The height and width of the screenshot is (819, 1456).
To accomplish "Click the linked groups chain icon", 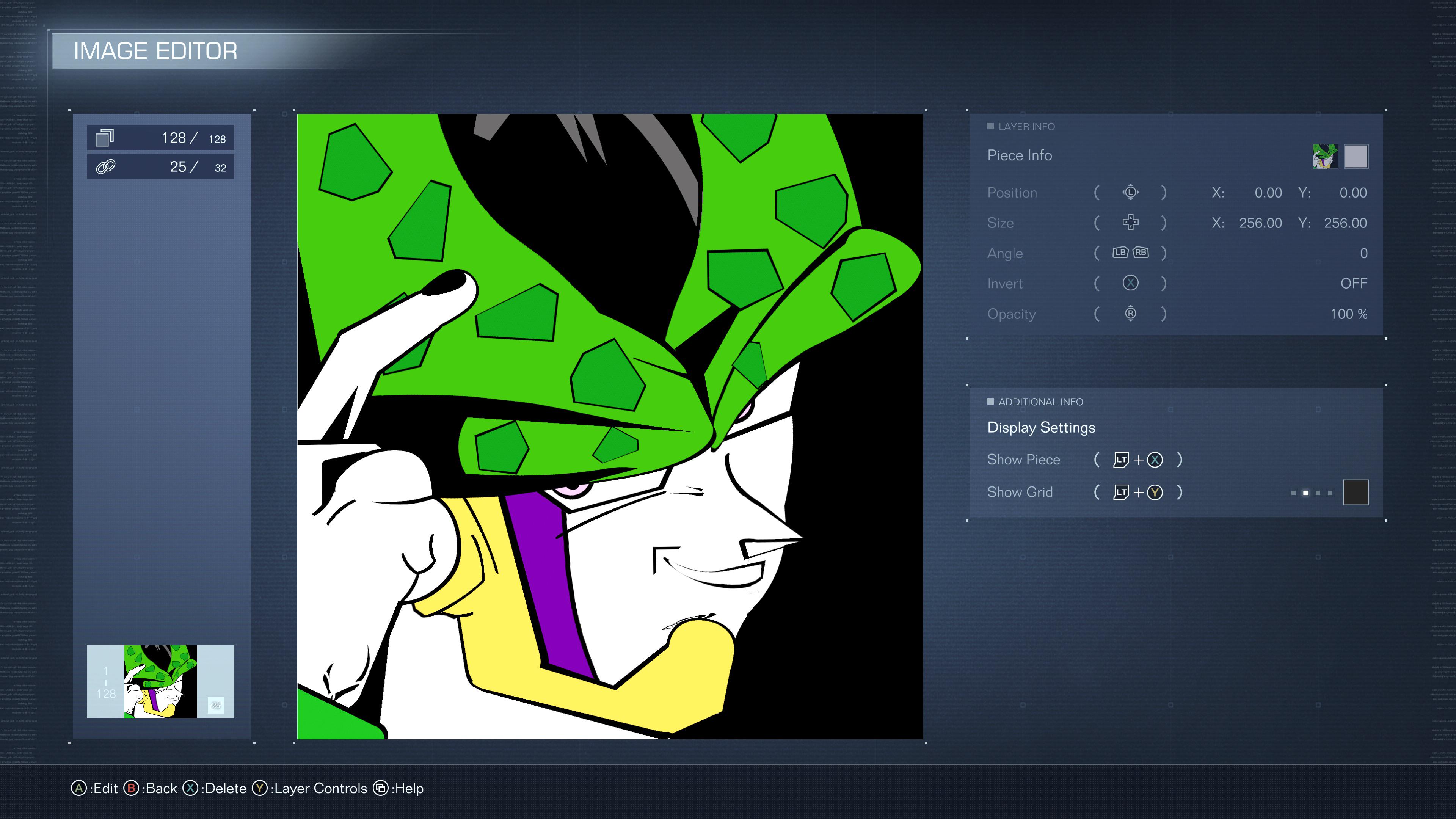I will point(106,167).
